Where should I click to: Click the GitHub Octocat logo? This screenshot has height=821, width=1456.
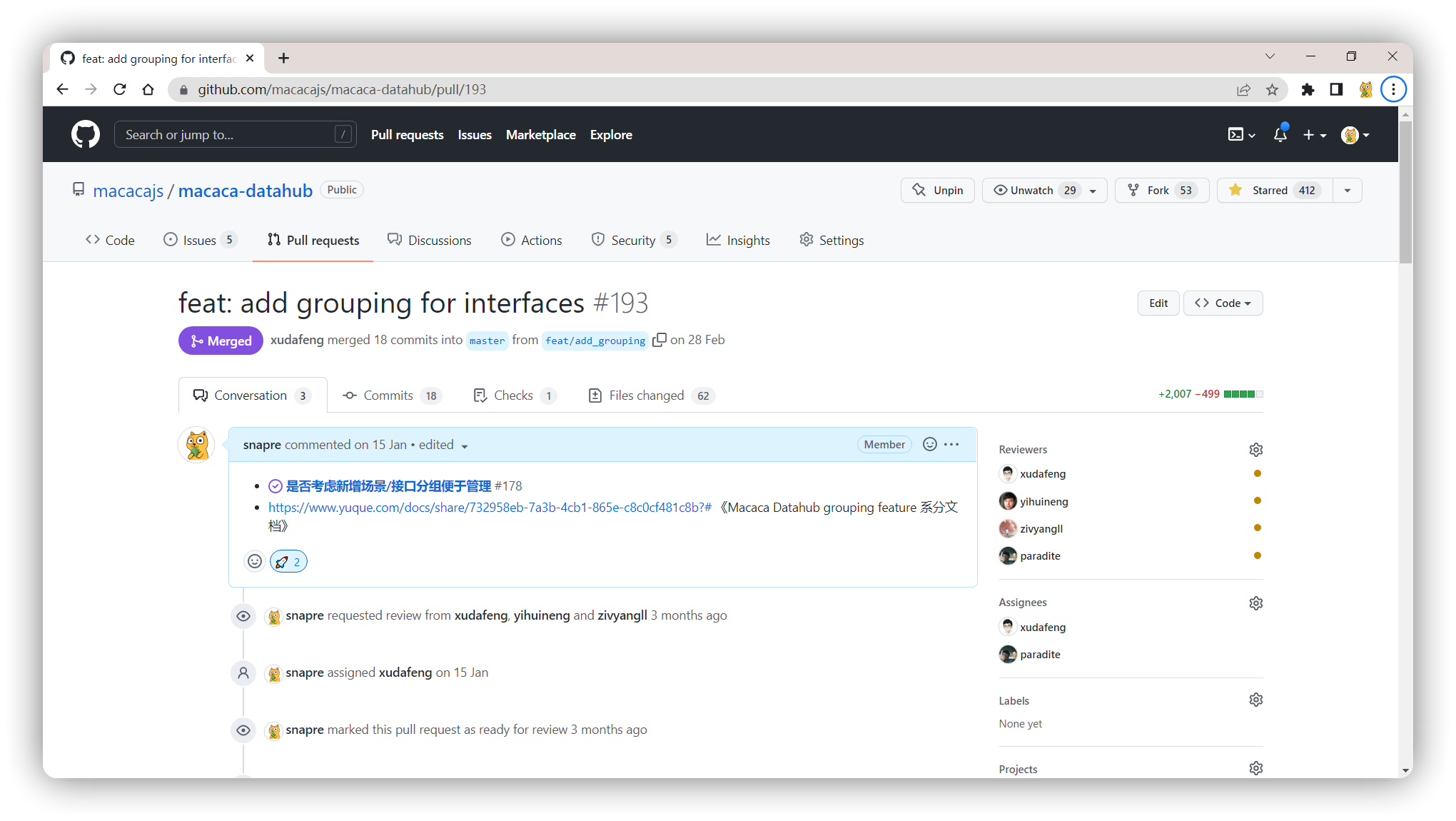tap(86, 134)
